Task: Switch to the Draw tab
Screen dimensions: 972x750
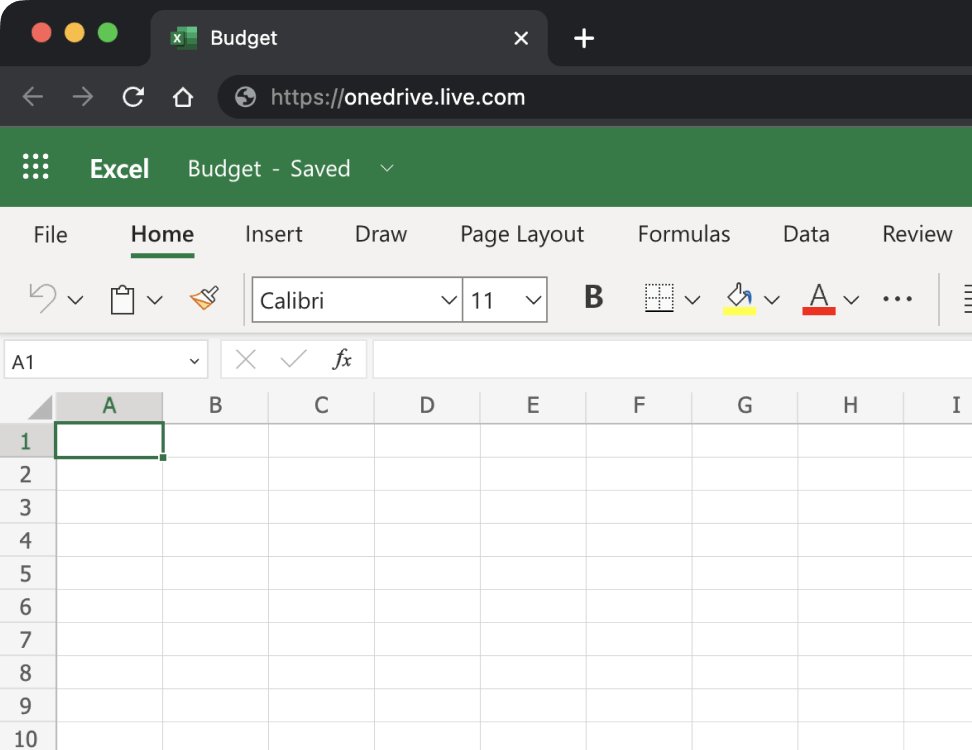Action: point(381,234)
